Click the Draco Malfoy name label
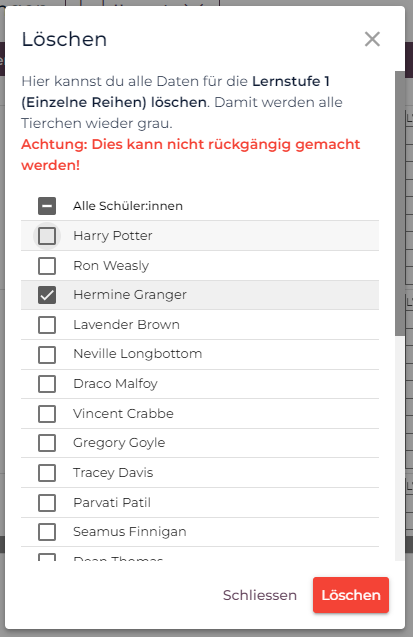Image resolution: width=413 pixels, height=637 pixels. pyautogui.click(x=115, y=384)
